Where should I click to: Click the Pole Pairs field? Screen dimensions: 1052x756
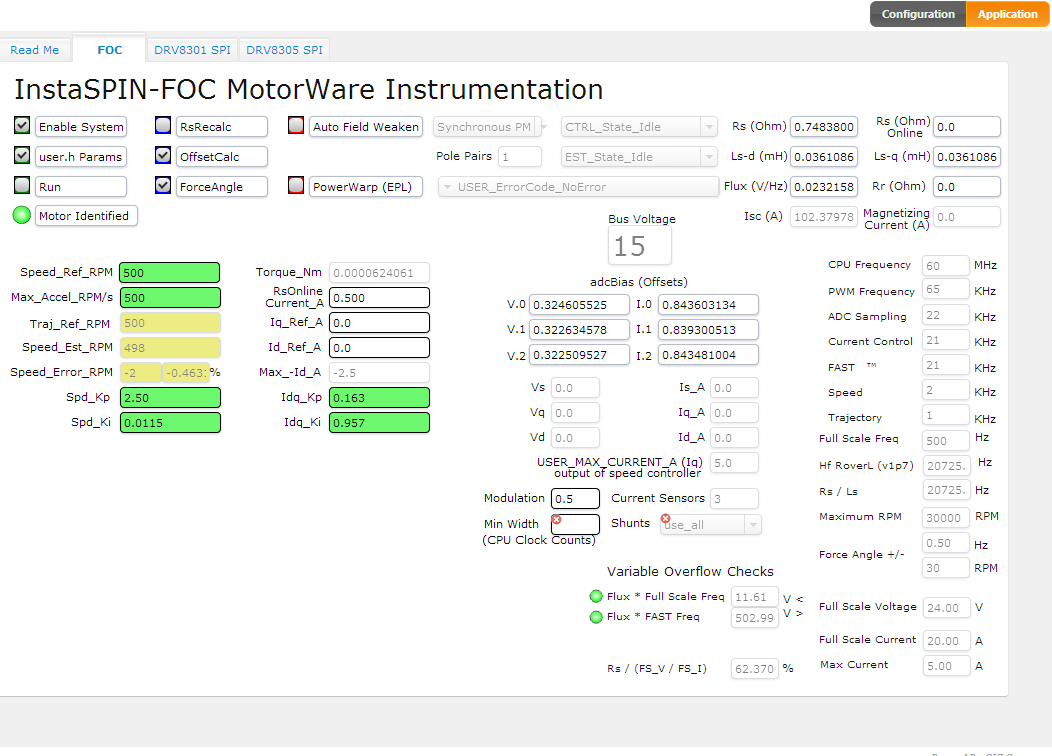[x=519, y=157]
